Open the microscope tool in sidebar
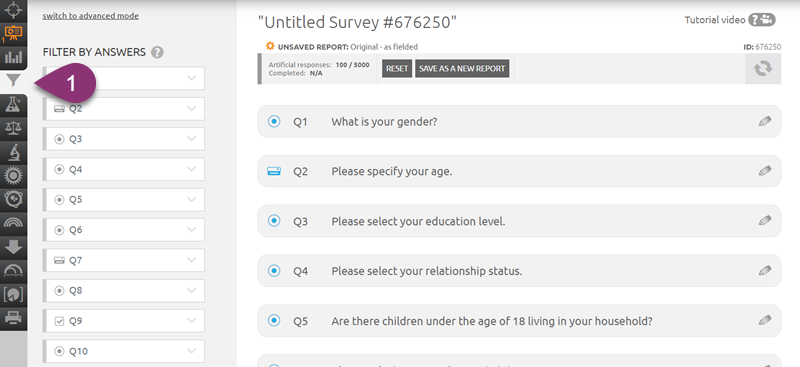The image size is (800, 367). click(13, 152)
